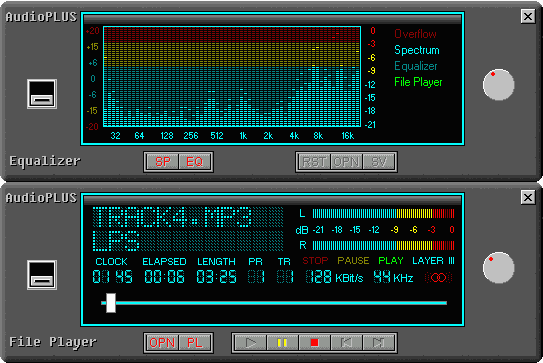Skip to the next track
Viewport: 543px width, 363px height.
[x=378, y=343]
